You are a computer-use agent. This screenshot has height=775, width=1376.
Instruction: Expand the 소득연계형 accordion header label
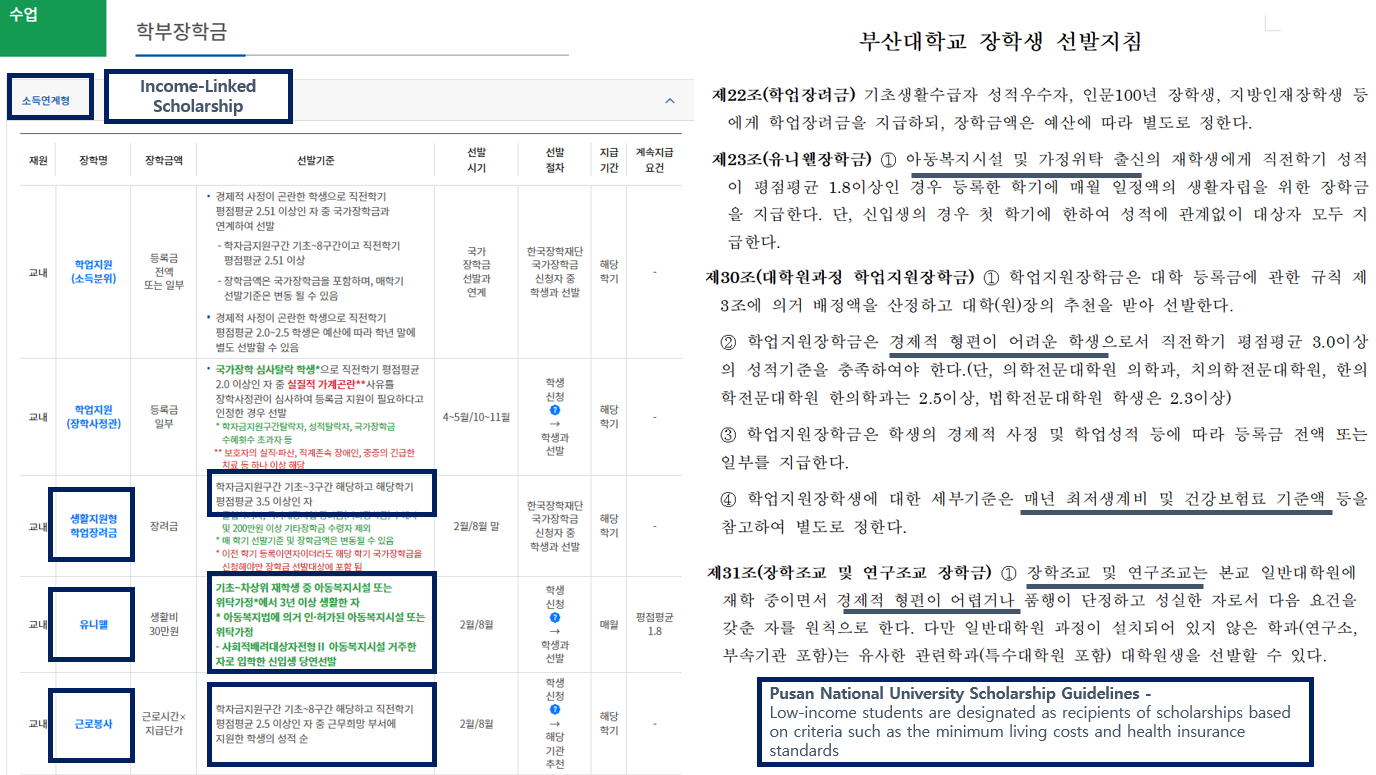click(50, 100)
